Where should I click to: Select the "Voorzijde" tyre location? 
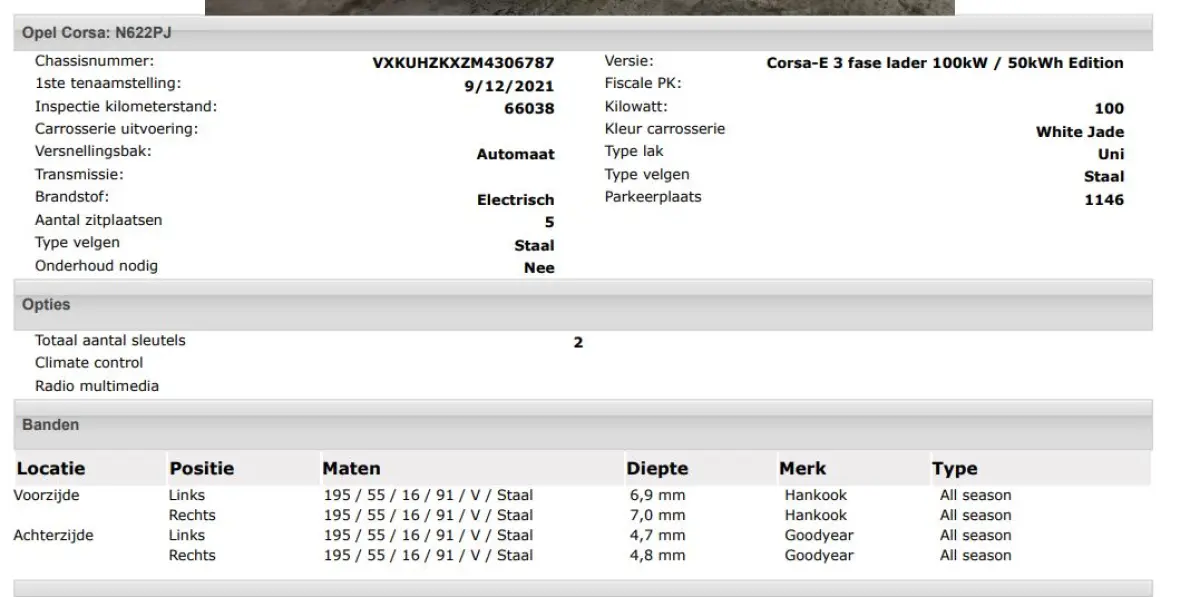click(x=46, y=495)
